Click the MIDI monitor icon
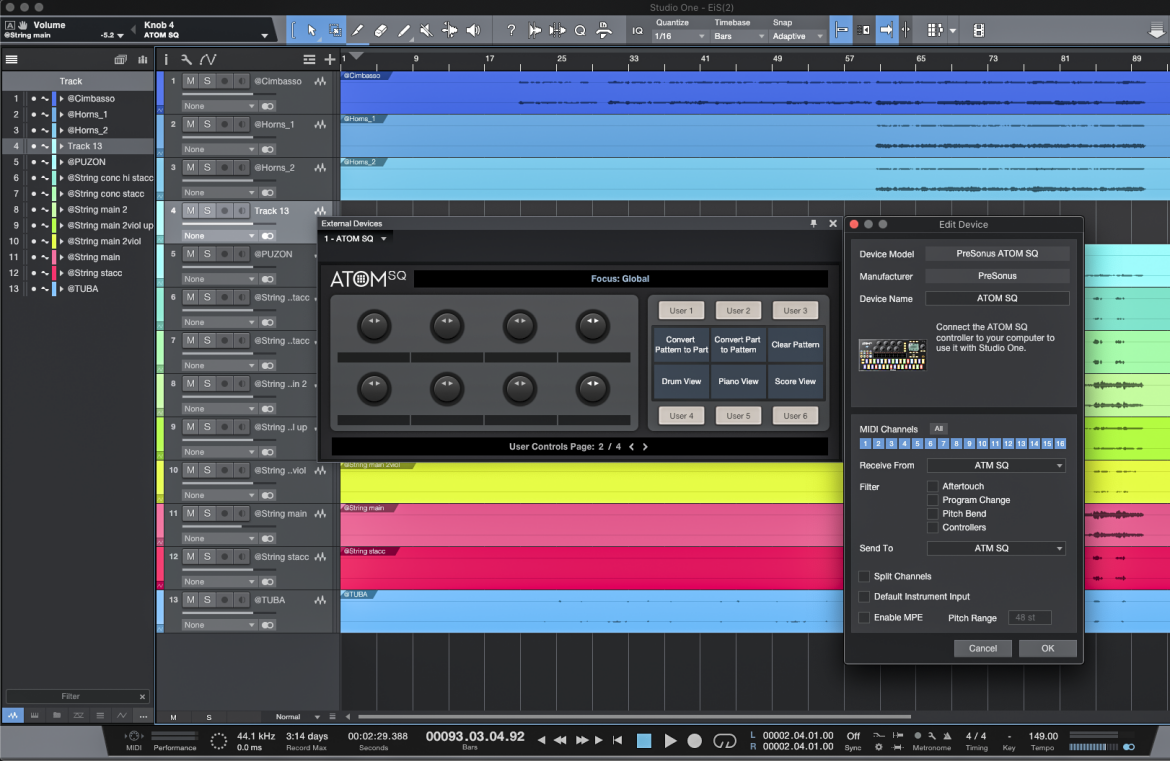 click(134, 736)
